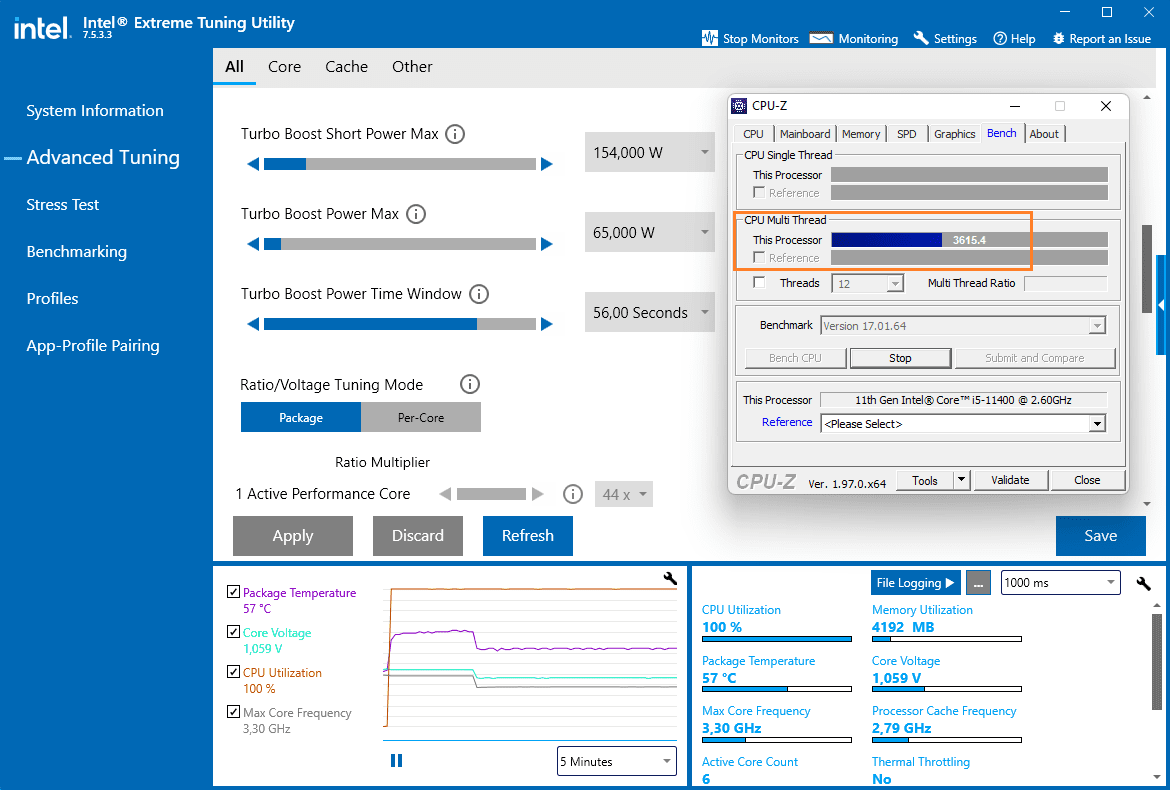This screenshot has height=790, width=1170.
Task: Show info for Ratio/Voltage Tuning Mode
Action: (x=469, y=384)
